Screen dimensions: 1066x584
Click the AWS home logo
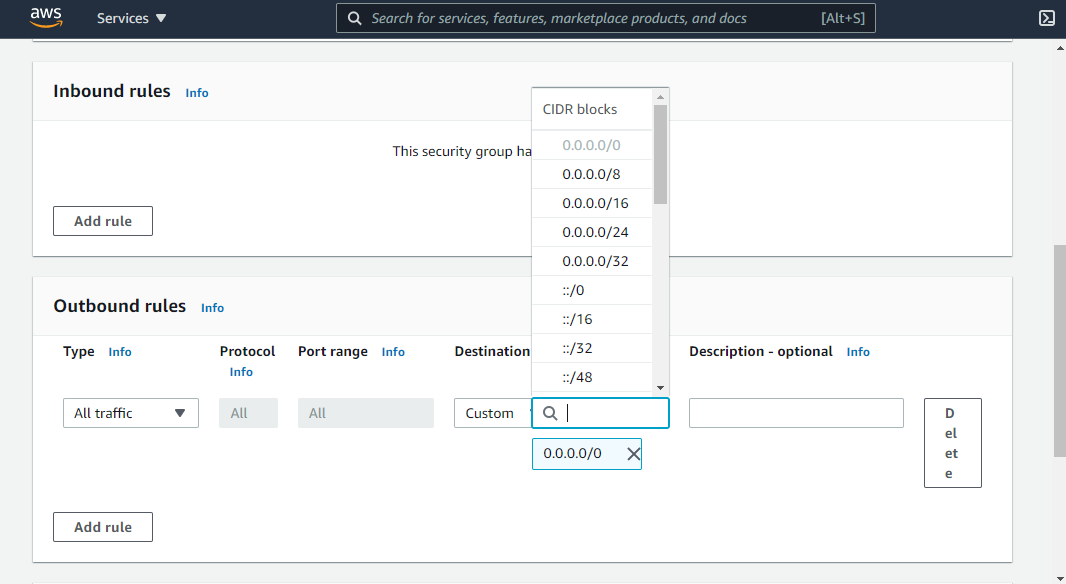[x=45, y=17]
